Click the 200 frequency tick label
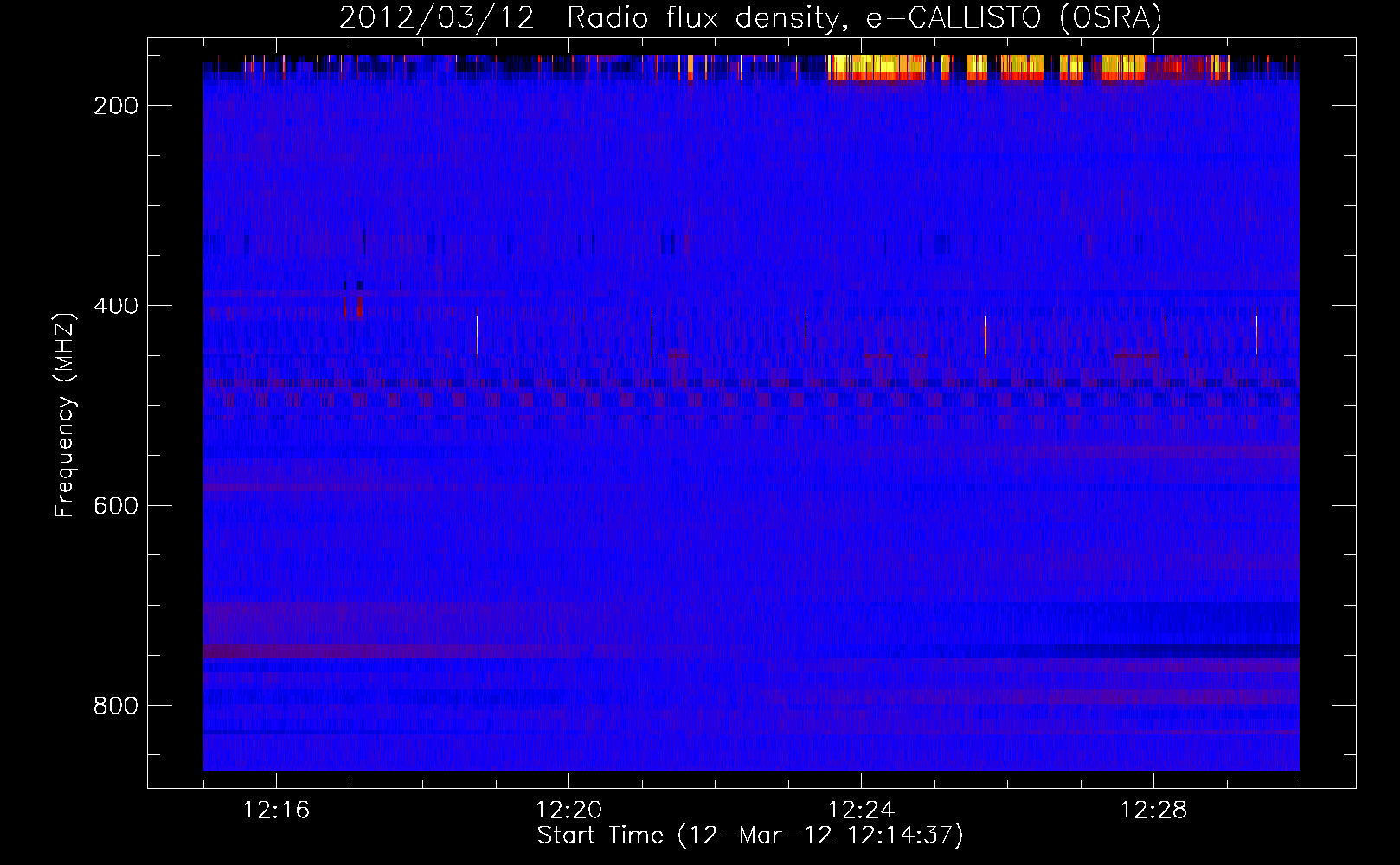Image resolution: width=1400 pixels, height=865 pixels. [x=116, y=106]
